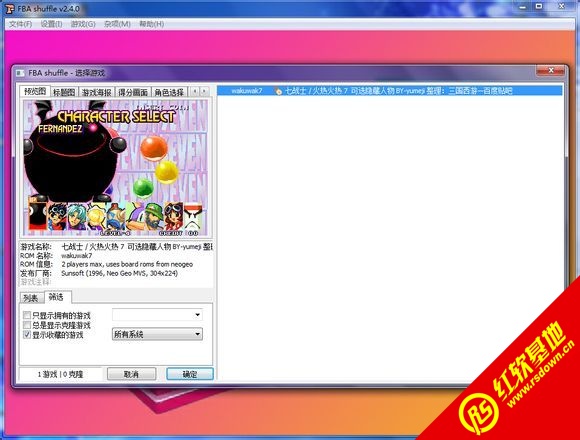Close the 选择游戏 dialog
Image resolution: width=580 pixels, height=440 pixels.
(x=551, y=71)
